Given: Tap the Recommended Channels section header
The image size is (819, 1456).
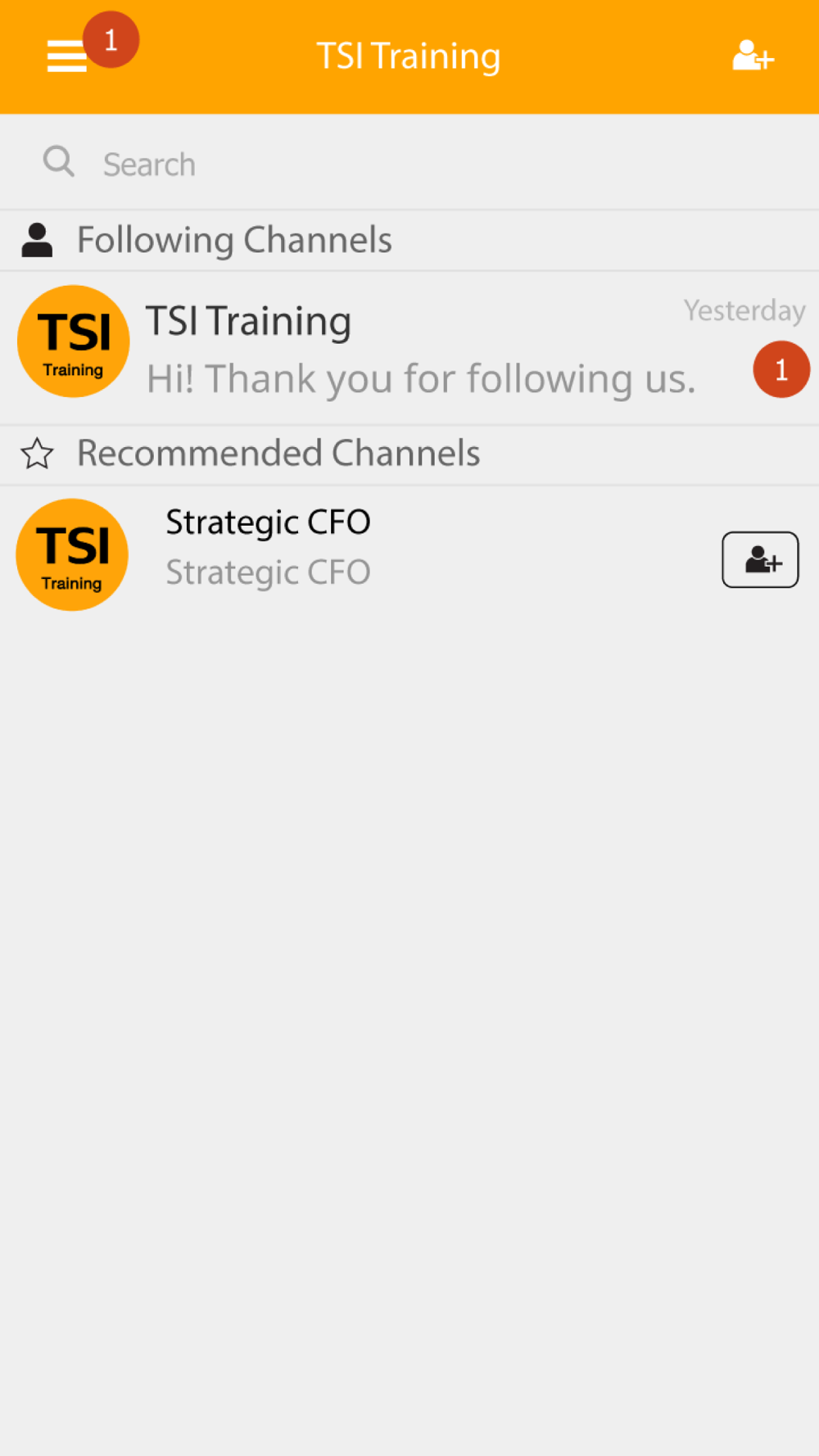Looking at the screenshot, I should [409, 454].
